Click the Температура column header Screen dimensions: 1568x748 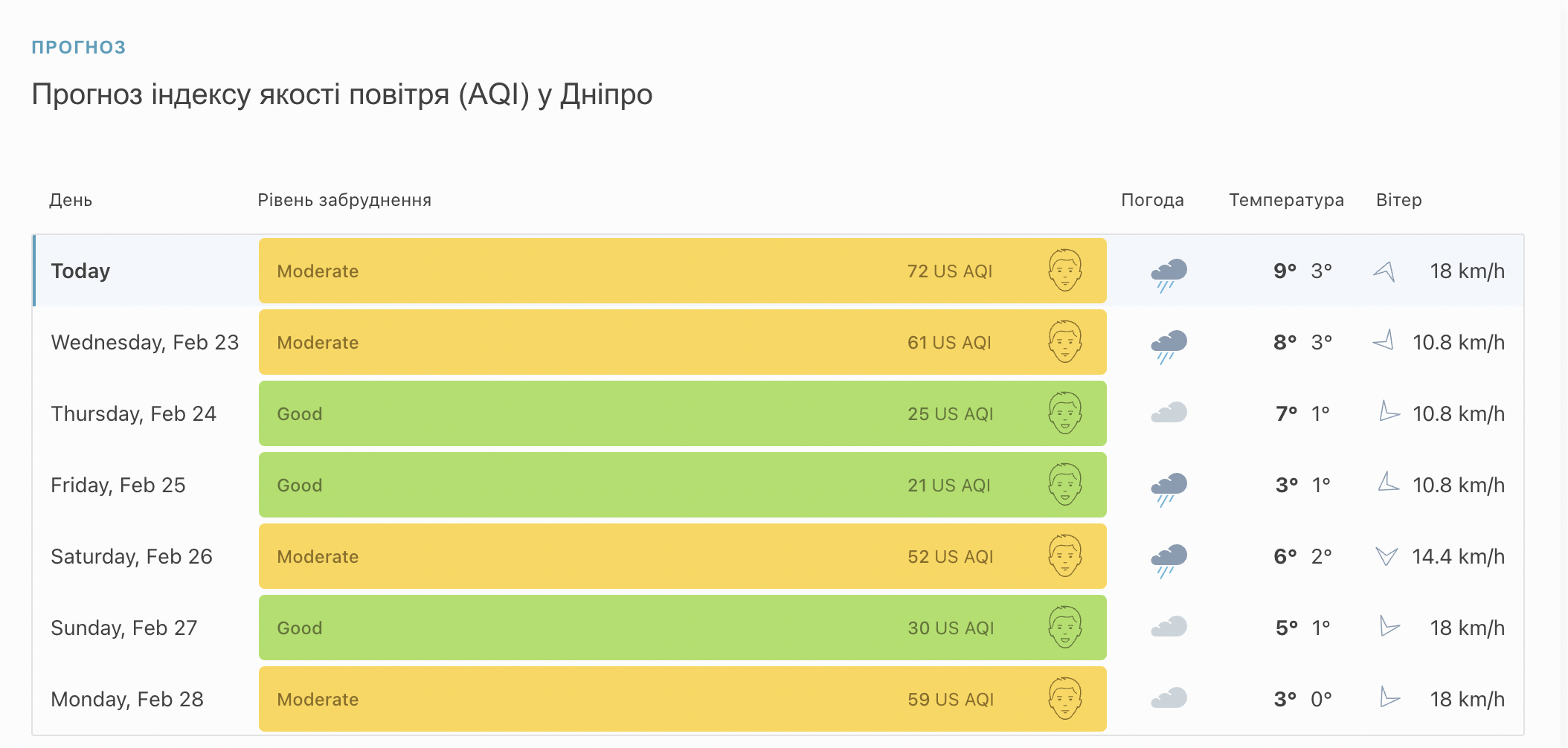pyautogui.click(x=1286, y=200)
